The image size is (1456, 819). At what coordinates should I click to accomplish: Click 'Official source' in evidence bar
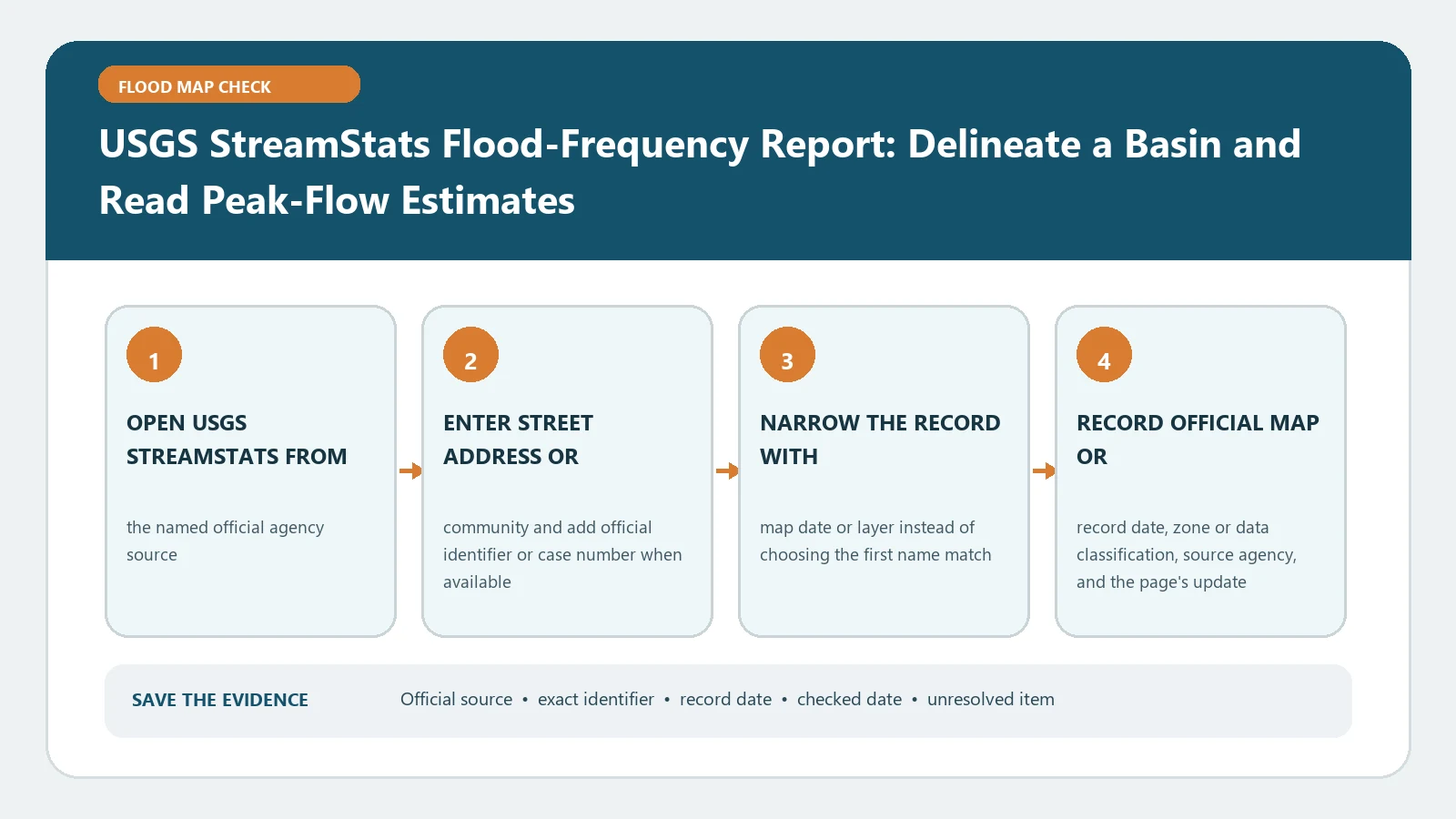click(x=457, y=699)
